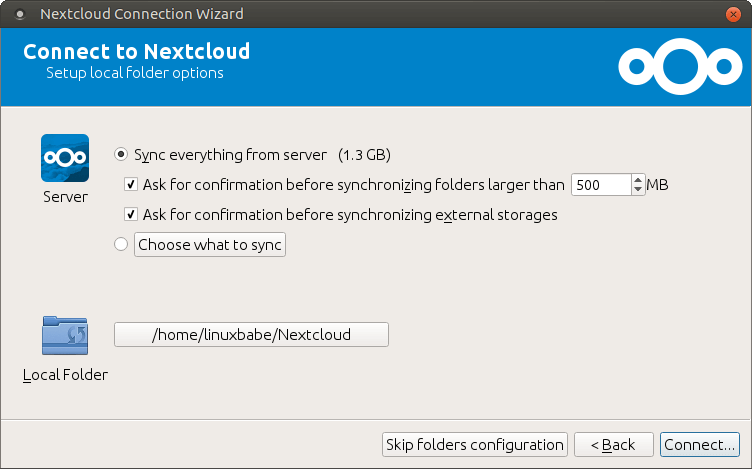Image resolution: width=752 pixels, height=469 pixels.
Task: Click the Connect to Nextcloud heading
Action: coord(136,52)
